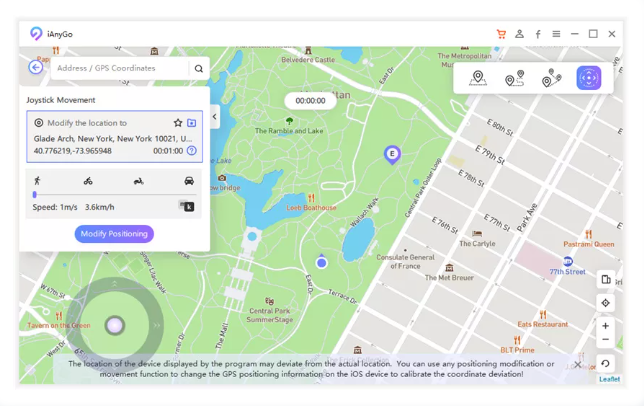Click the search magnifier icon
The height and width of the screenshot is (406, 644).
[x=199, y=69]
